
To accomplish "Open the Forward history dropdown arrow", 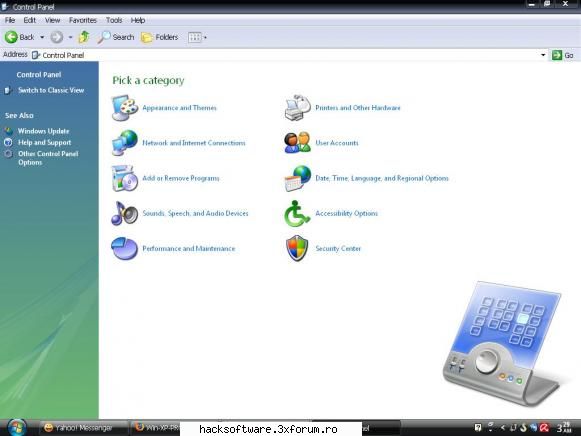I will 70,37.
